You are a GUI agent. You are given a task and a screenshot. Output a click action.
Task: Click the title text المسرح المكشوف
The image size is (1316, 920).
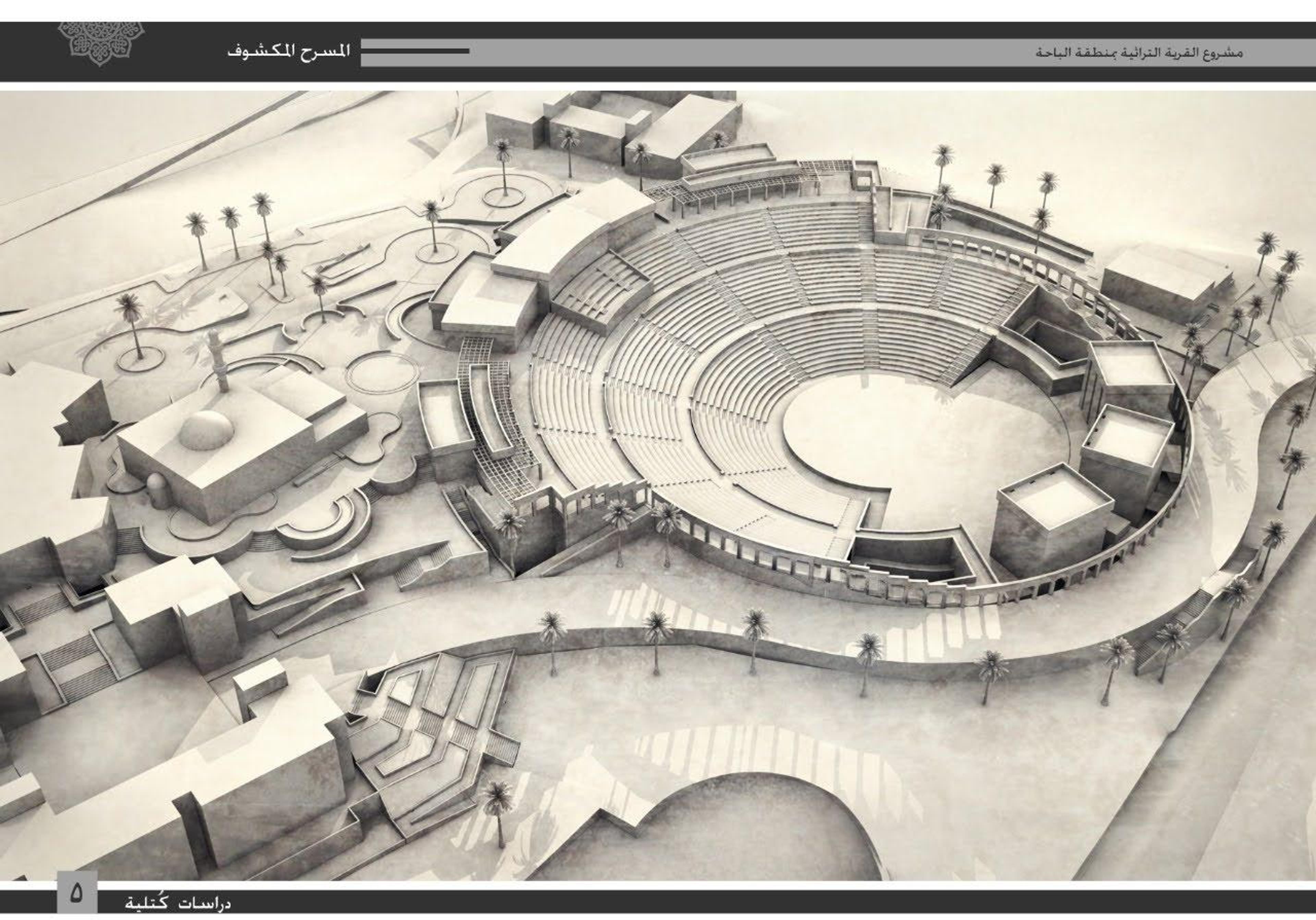pos(289,52)
